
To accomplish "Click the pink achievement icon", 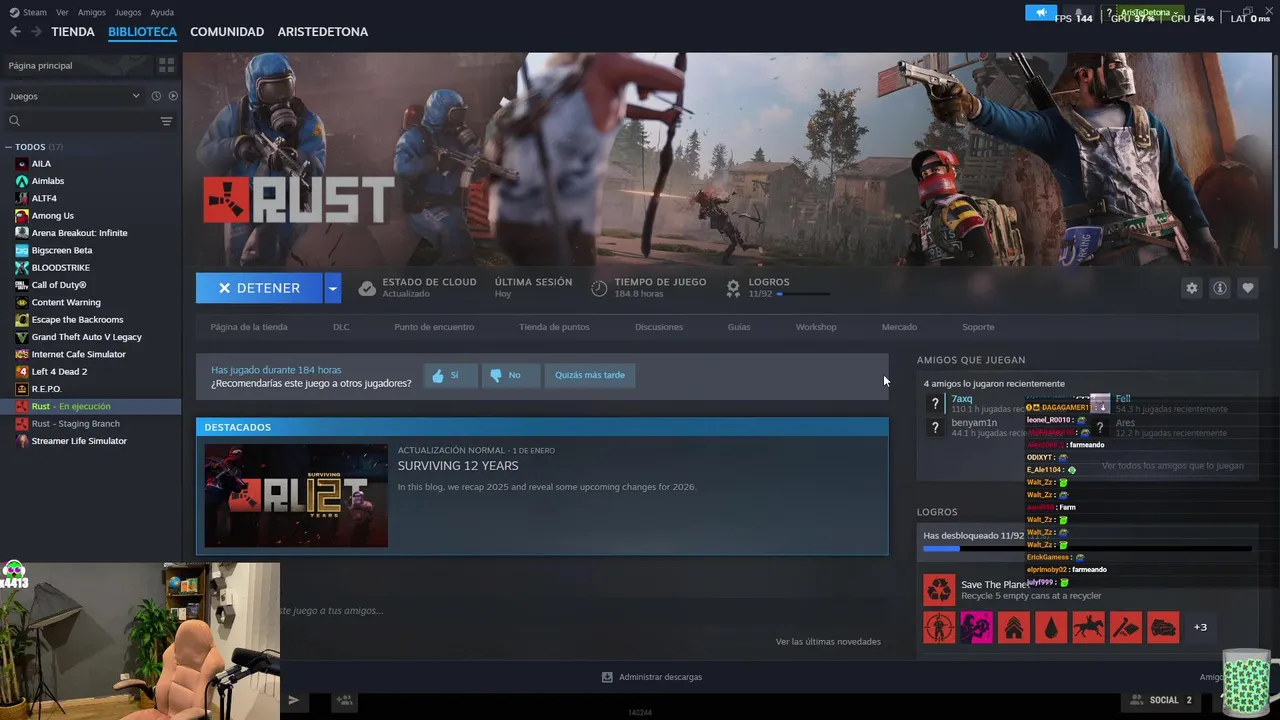I will [976, 627].
